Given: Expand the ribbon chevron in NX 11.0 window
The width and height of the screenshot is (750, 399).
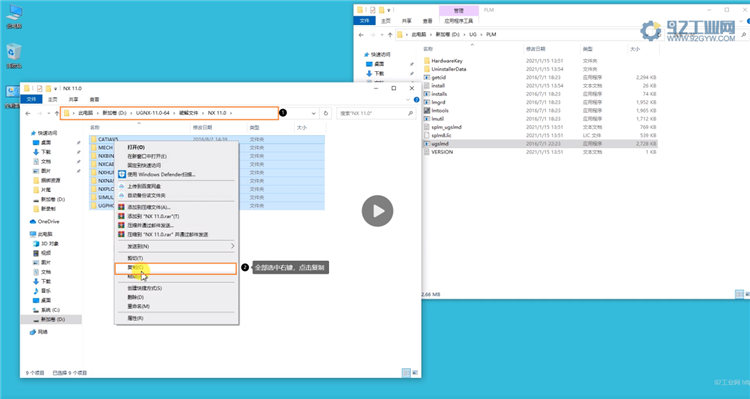Looking at the screenshot, I should point(408,100).
